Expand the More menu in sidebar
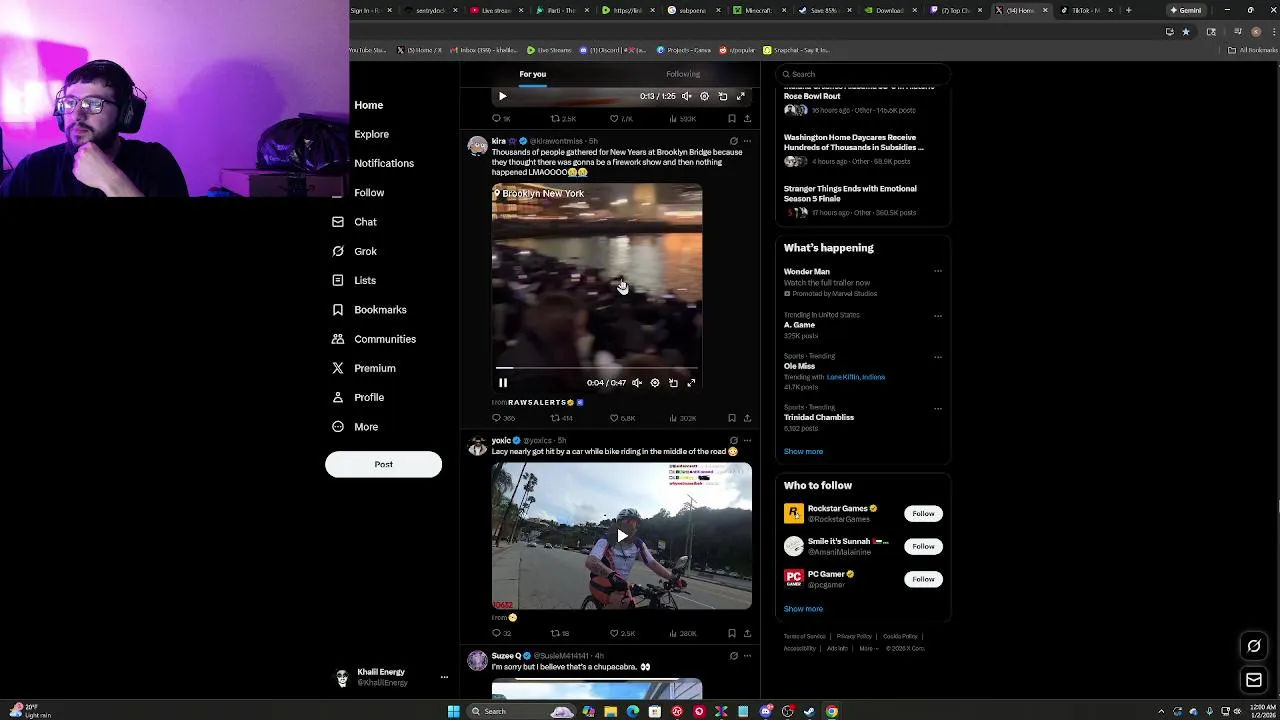The width and height of the screenshot is (1280, 720). 355,427
